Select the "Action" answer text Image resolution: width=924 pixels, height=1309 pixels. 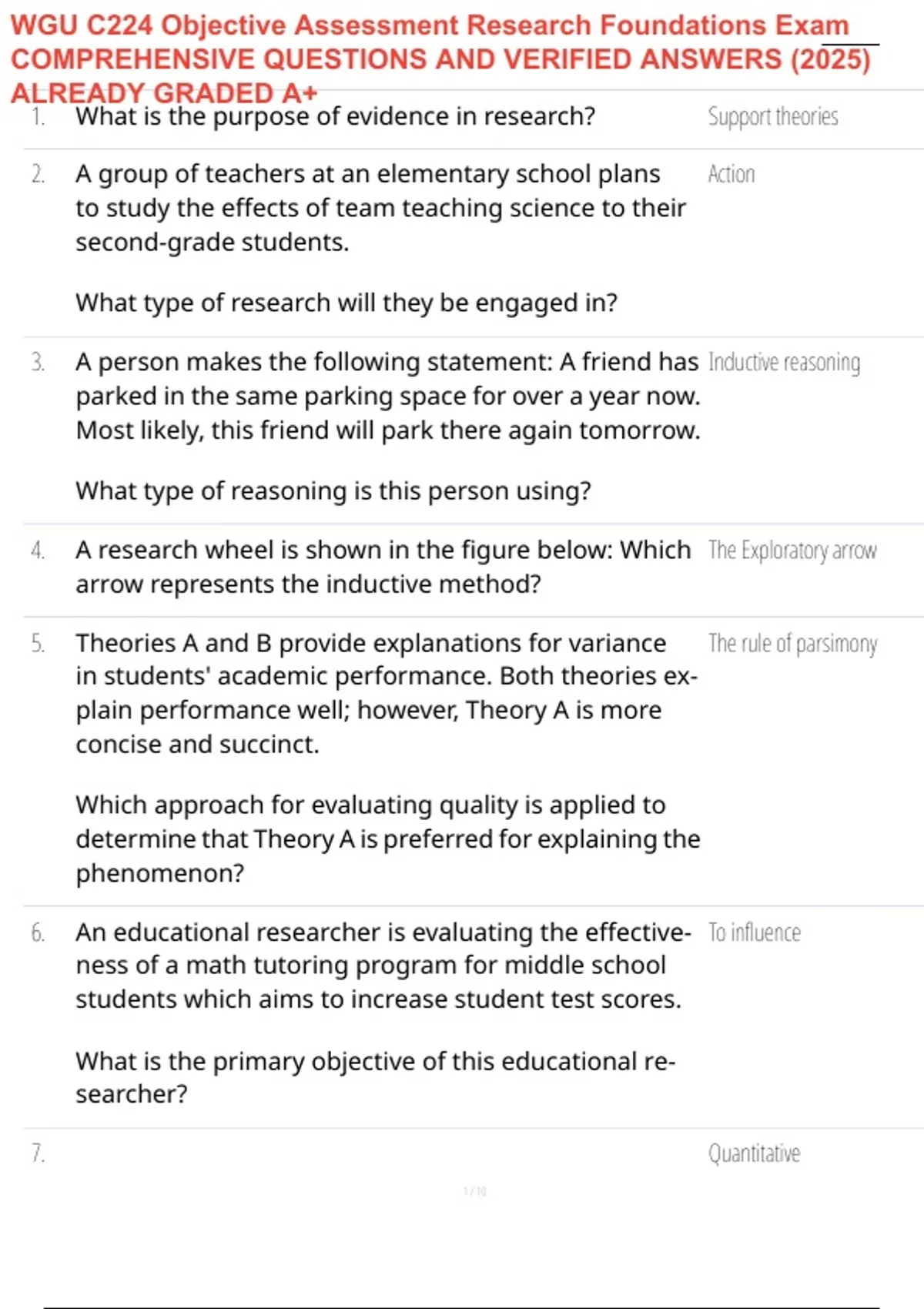pos(731,175)
